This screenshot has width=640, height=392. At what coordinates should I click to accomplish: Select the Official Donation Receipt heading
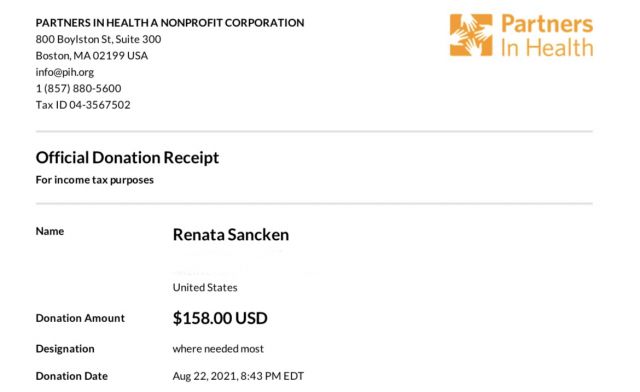127,158
